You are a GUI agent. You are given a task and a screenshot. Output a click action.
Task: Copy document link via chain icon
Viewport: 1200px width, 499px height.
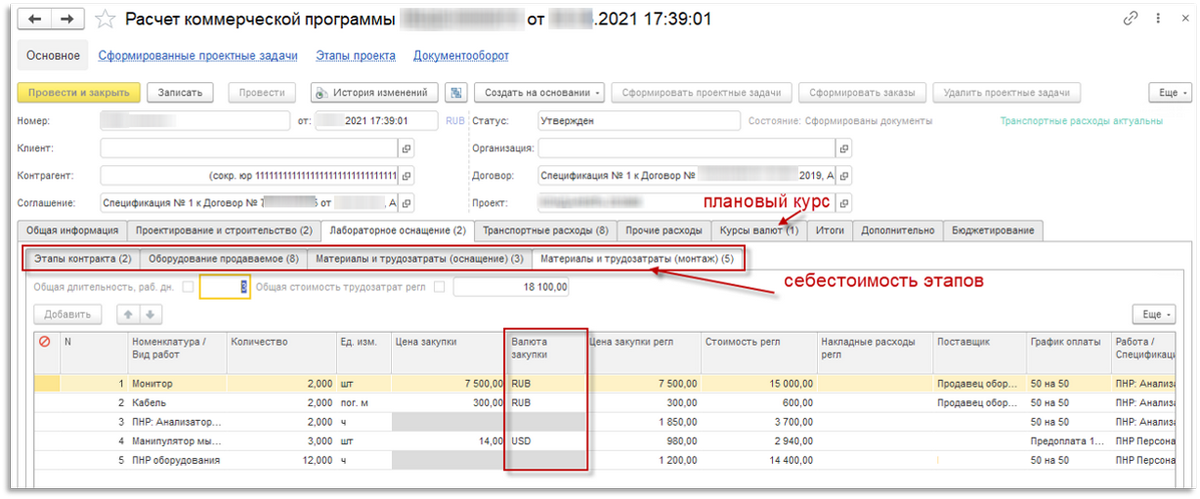pos(1132,19)
